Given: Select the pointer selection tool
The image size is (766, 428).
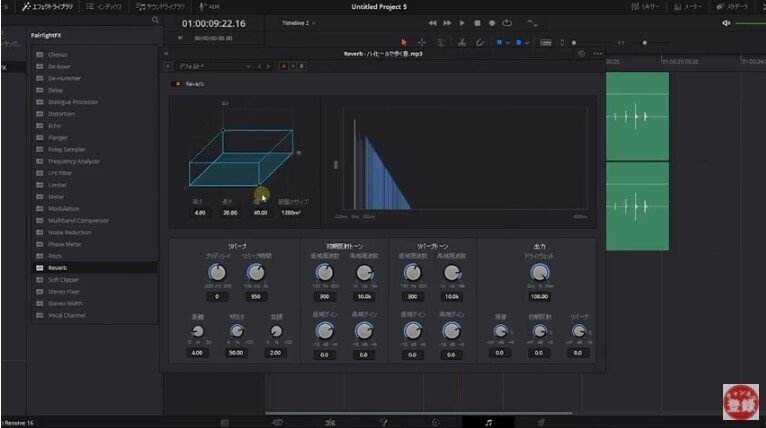Looking at the screenshot, I should pyautogui.click(x=404, y=42).
